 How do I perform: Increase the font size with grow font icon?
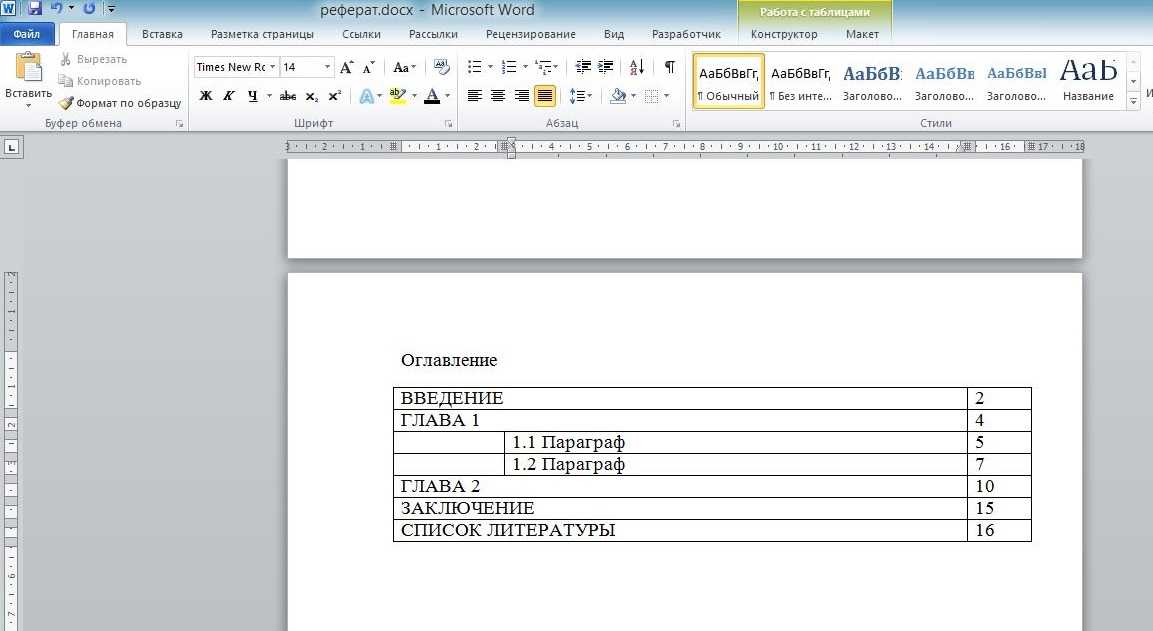(x=347, y=67)
